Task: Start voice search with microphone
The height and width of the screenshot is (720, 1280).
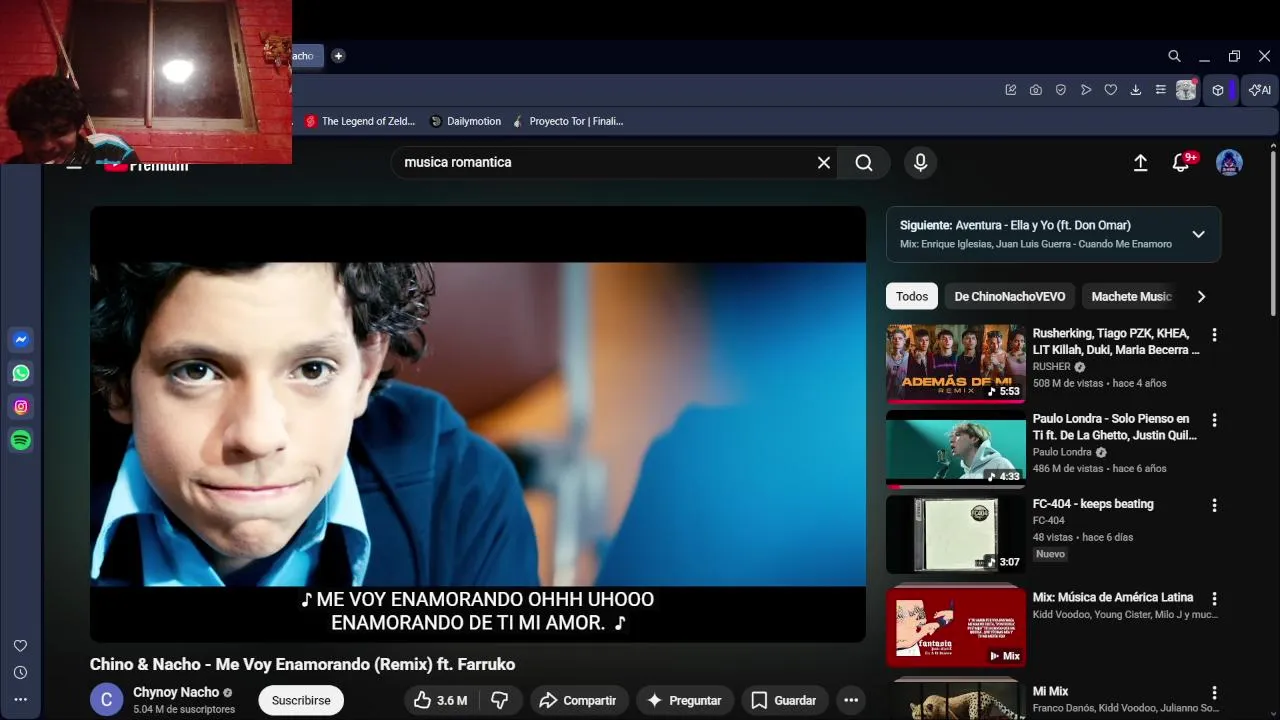Action: (x=920, y=163)
